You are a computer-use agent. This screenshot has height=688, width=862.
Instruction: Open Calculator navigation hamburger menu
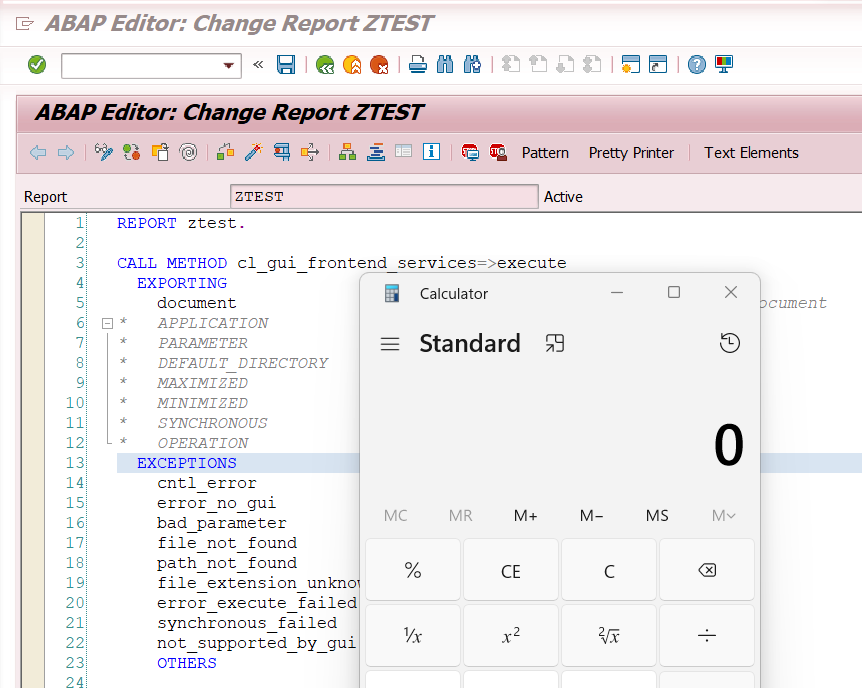tap(390, 344)
